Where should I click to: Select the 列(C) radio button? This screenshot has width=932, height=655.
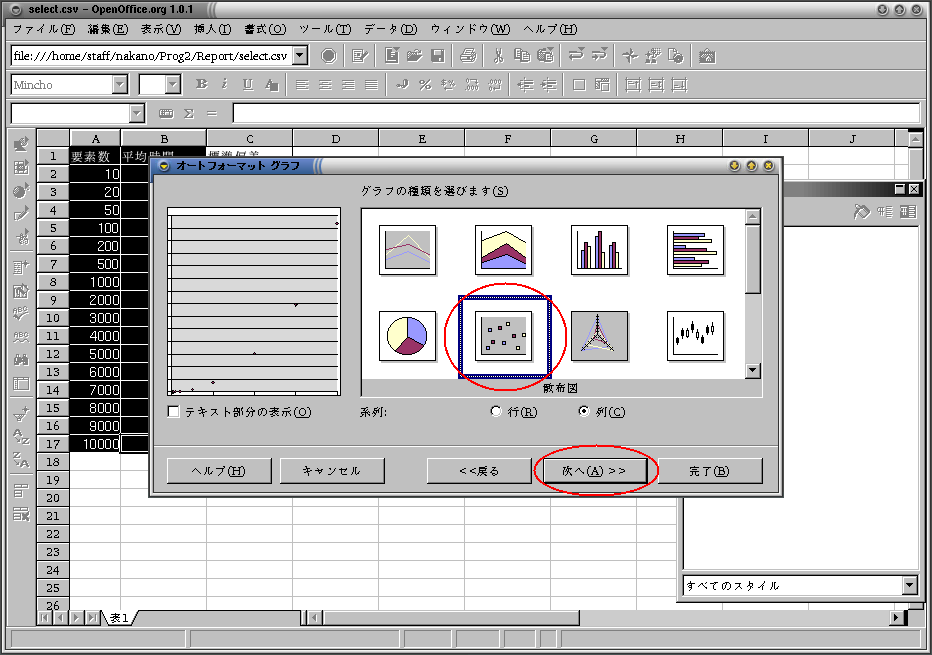click(x=584, y=411)
